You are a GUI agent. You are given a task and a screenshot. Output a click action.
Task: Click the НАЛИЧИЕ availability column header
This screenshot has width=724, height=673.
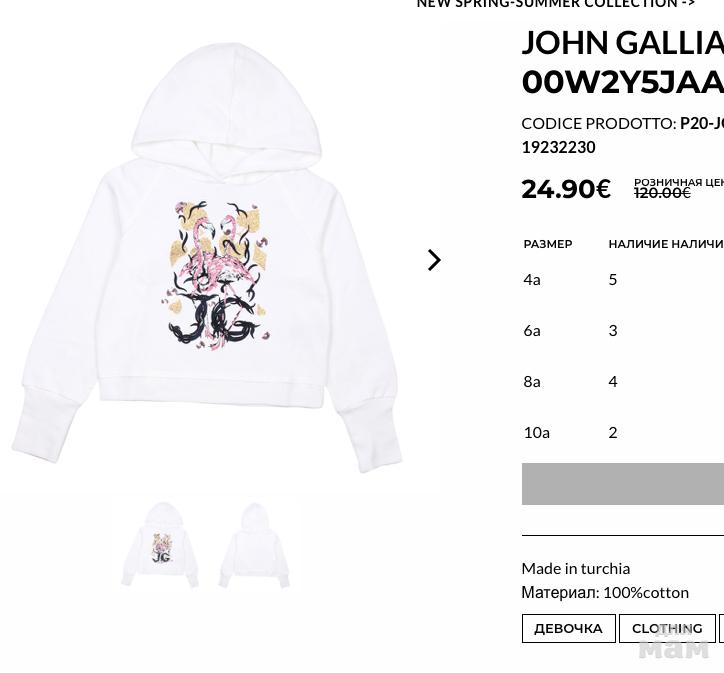pos(666,244)
